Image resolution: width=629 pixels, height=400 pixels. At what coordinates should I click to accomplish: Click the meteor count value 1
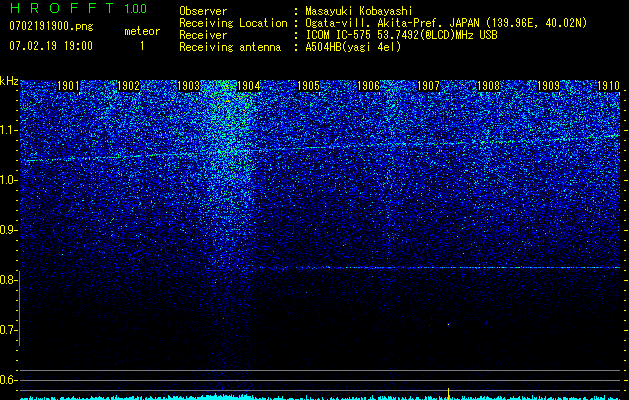tap(142, 46)
